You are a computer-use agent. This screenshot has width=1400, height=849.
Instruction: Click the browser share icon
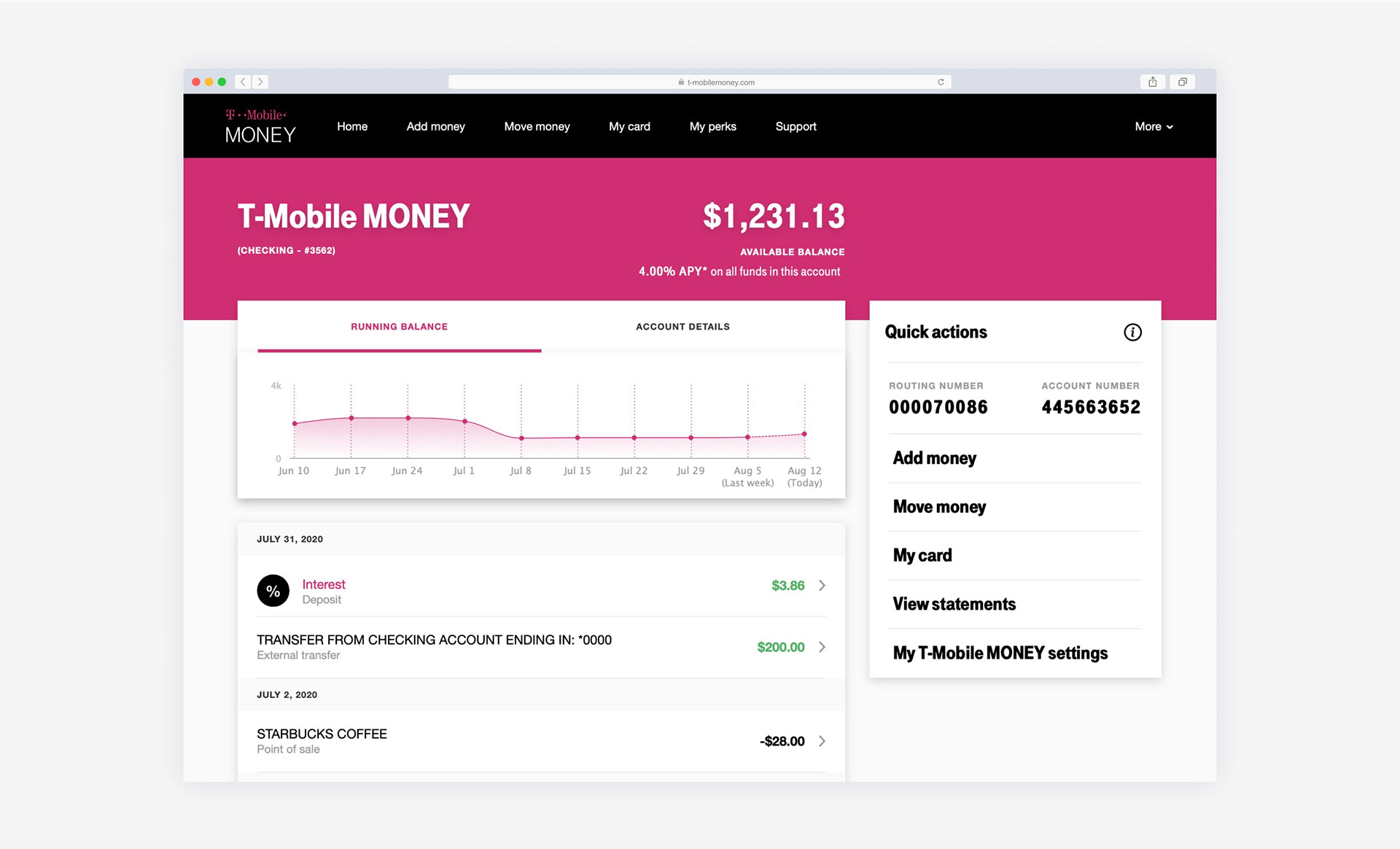[1152, 82]
